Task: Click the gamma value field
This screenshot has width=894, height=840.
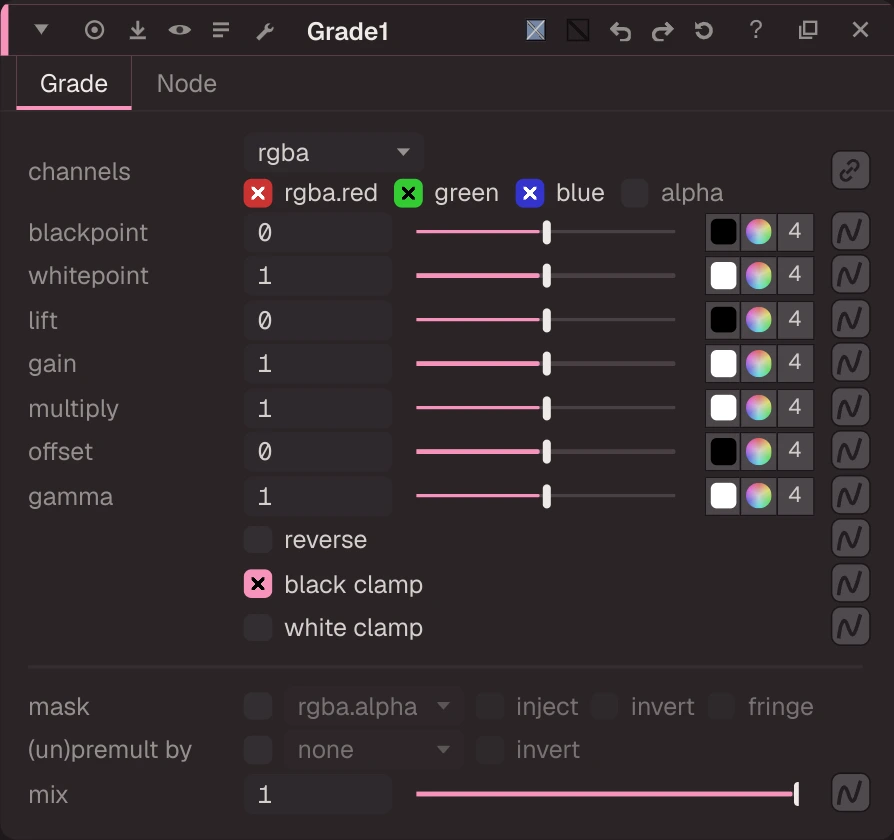Action: pyautogui.click(x=318, y=496)
